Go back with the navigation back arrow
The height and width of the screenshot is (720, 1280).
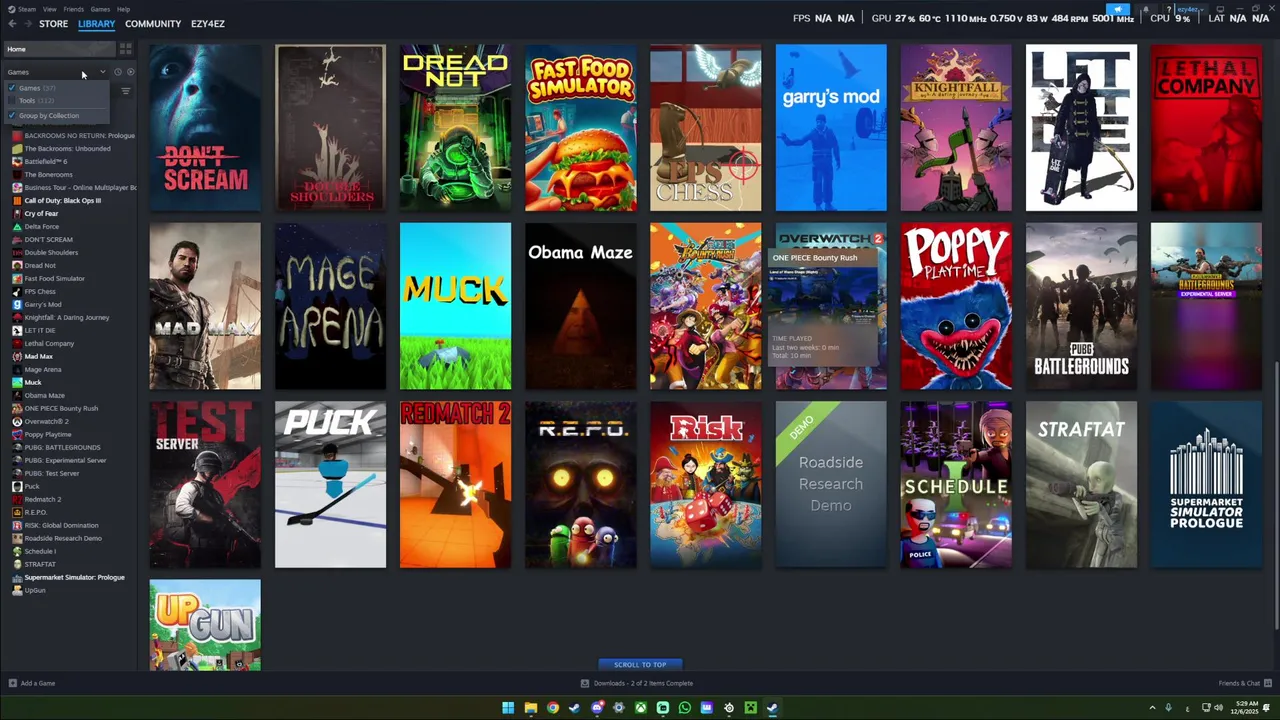click(12, 23)
